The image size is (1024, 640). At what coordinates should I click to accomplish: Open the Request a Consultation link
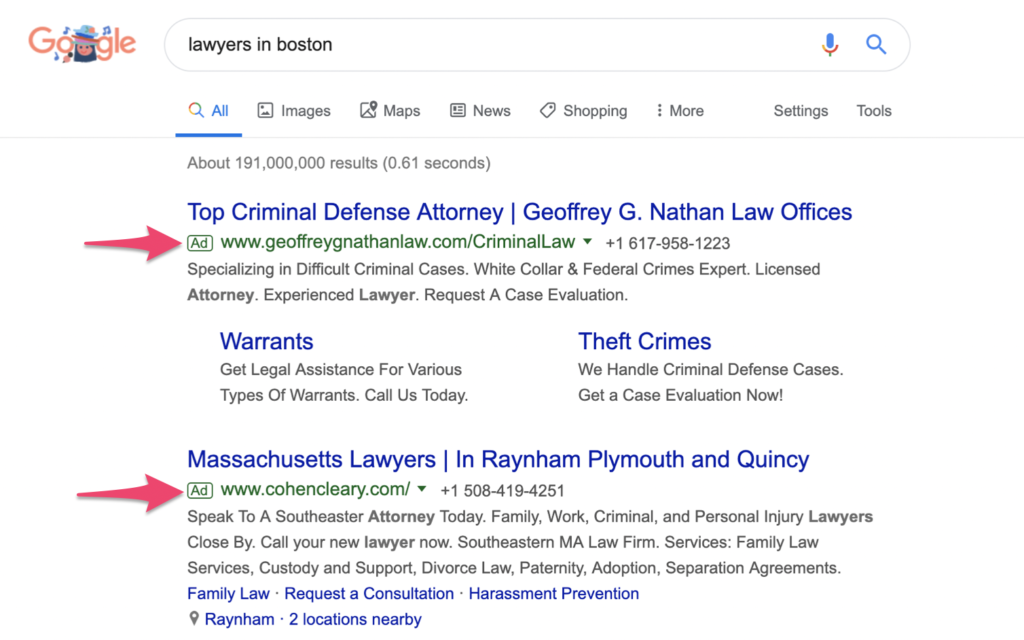(x=369, y=594)
